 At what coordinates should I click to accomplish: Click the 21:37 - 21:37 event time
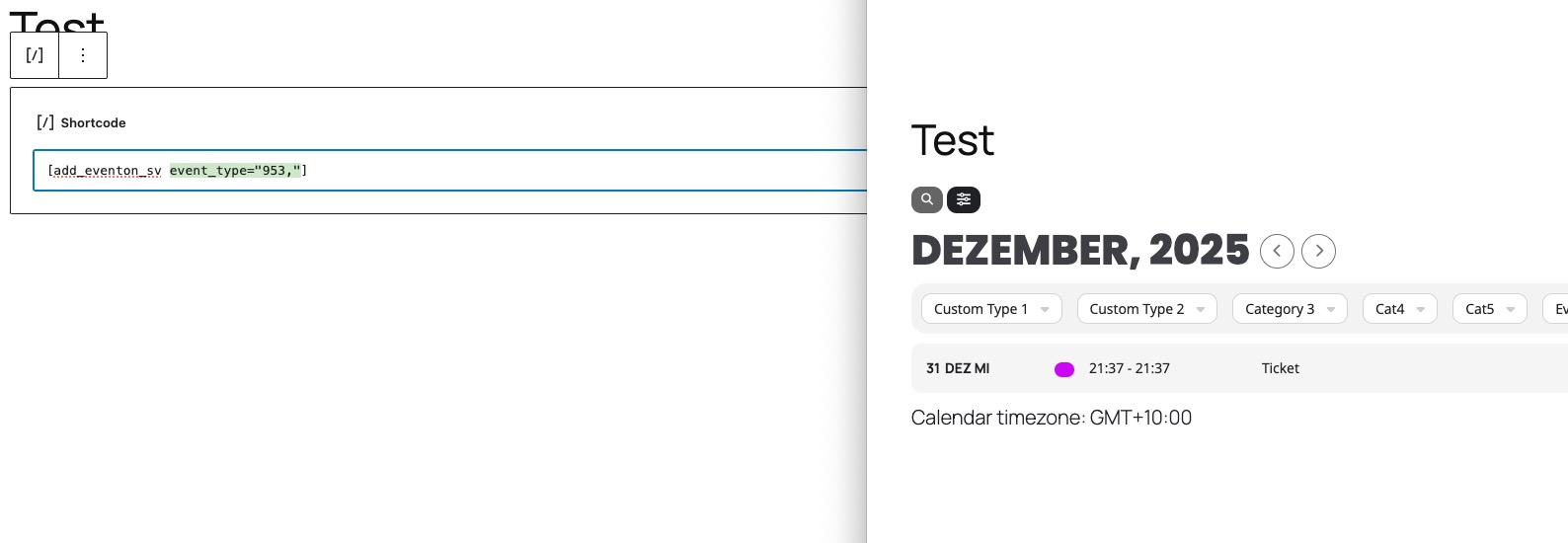(1129, 368)
